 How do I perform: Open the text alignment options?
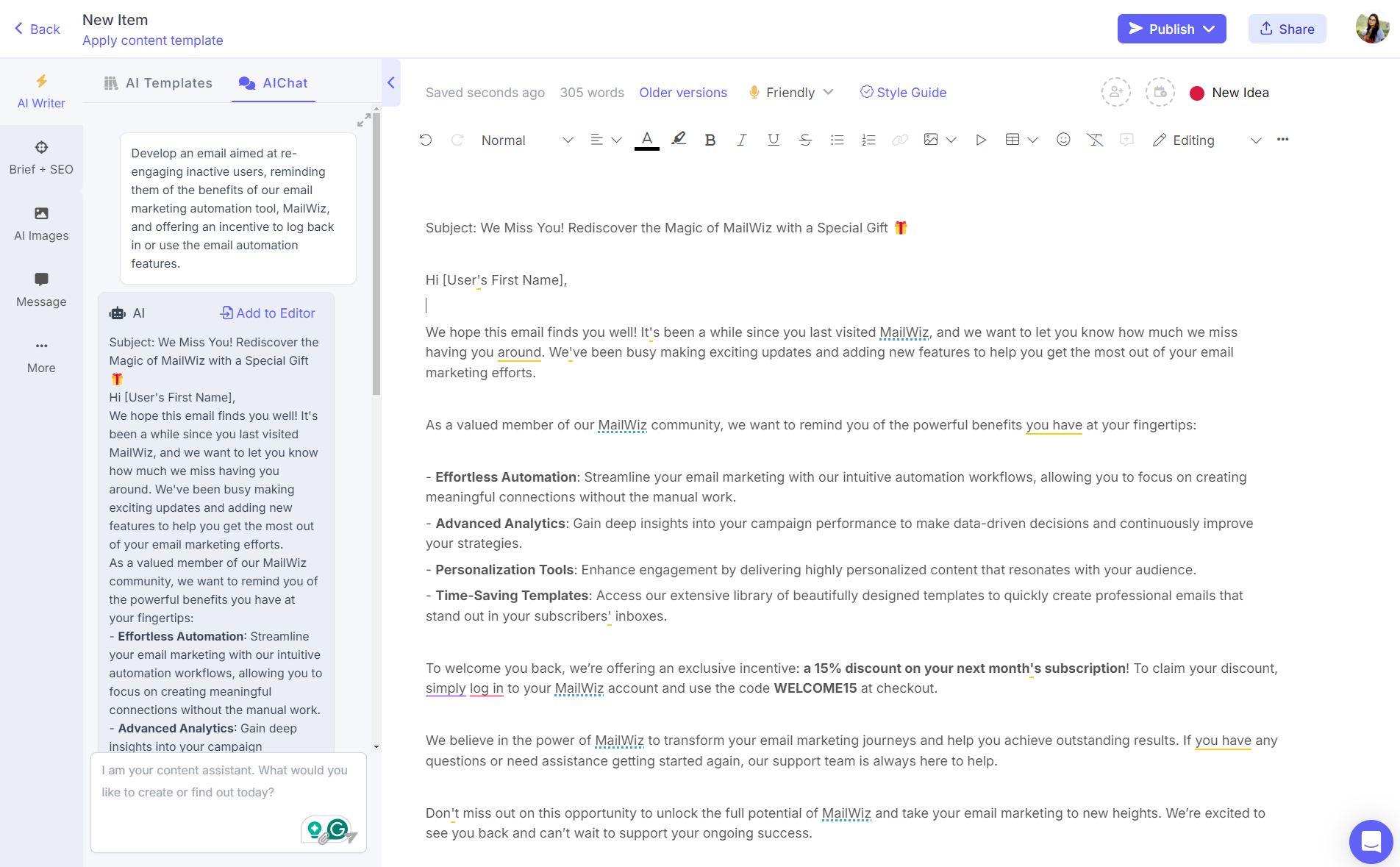pyautogui.click(x=596, y=140)
